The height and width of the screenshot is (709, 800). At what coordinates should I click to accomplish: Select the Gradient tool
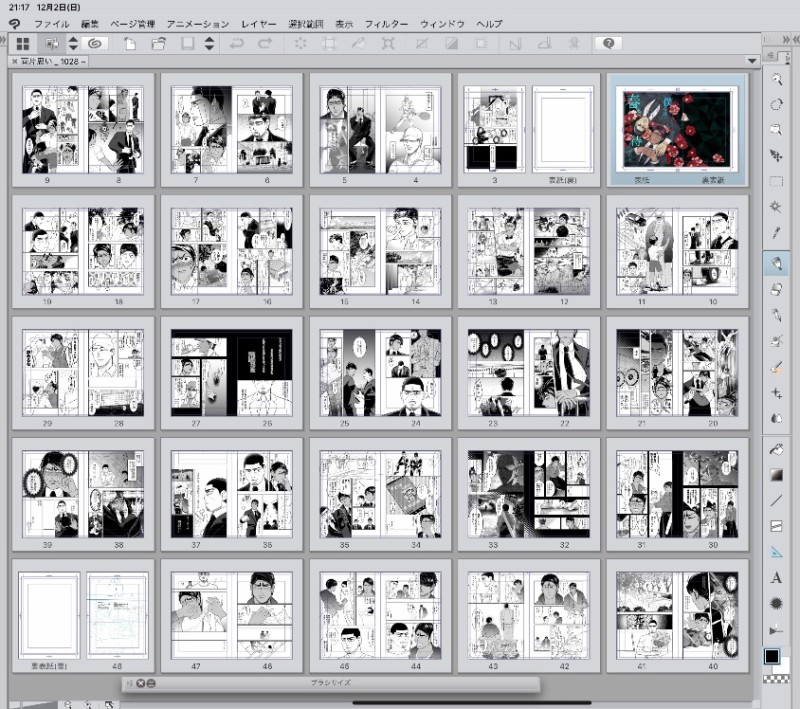coord(776,475)
